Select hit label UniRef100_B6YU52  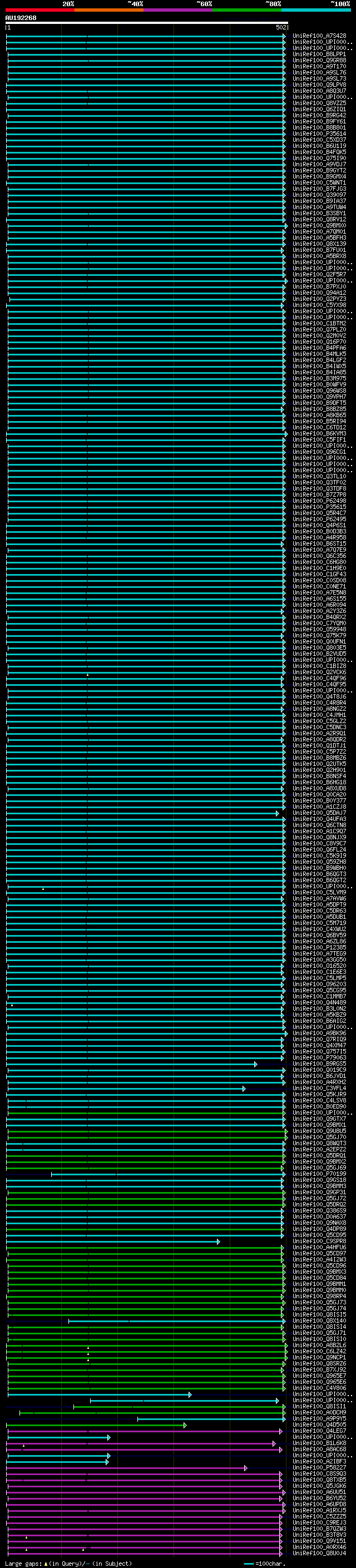[319, 1498]
